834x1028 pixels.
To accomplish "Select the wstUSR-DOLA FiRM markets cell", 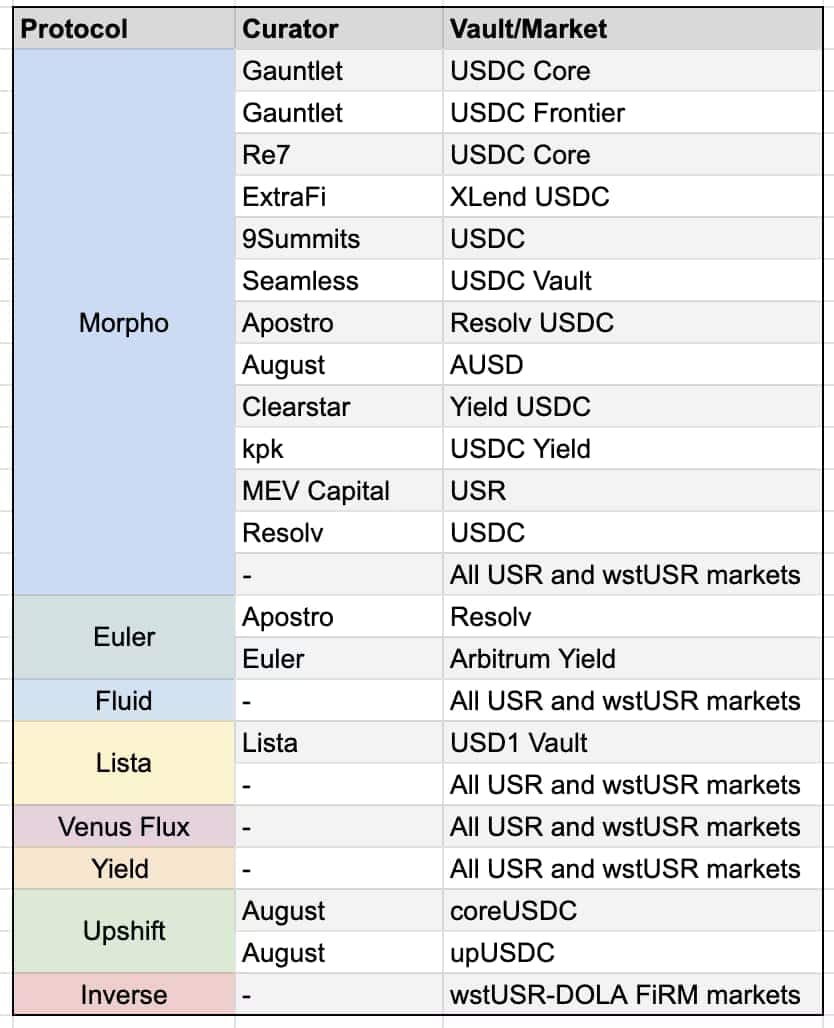I will coord(625,995).
